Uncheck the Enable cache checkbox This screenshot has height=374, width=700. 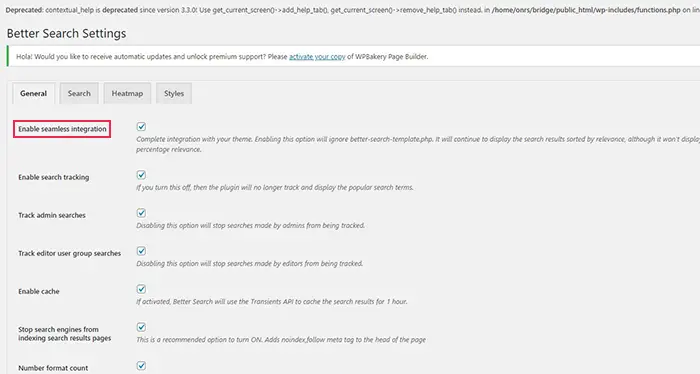141,289
